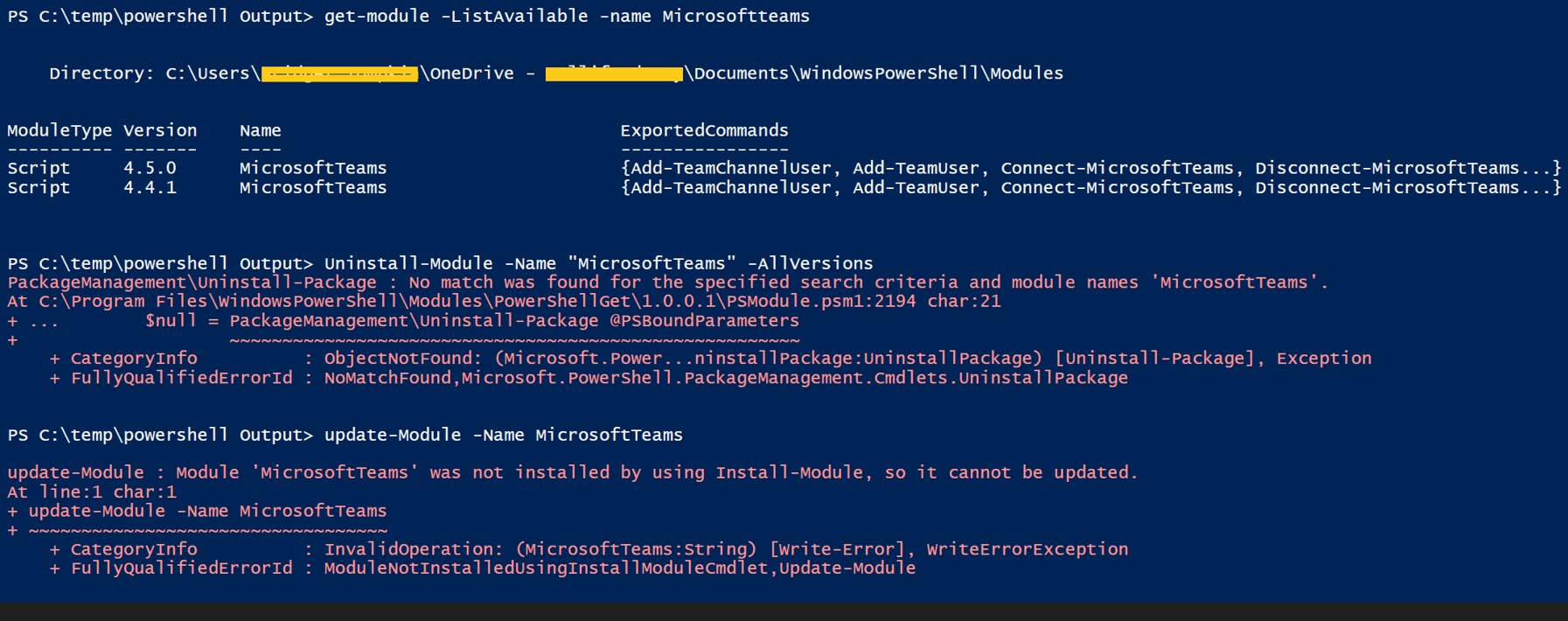Viewport: 1568px width, 621px height.
Task: Click the NoMatchFound FullyQualifiedErrorId line
Action: tap(589, 378)
